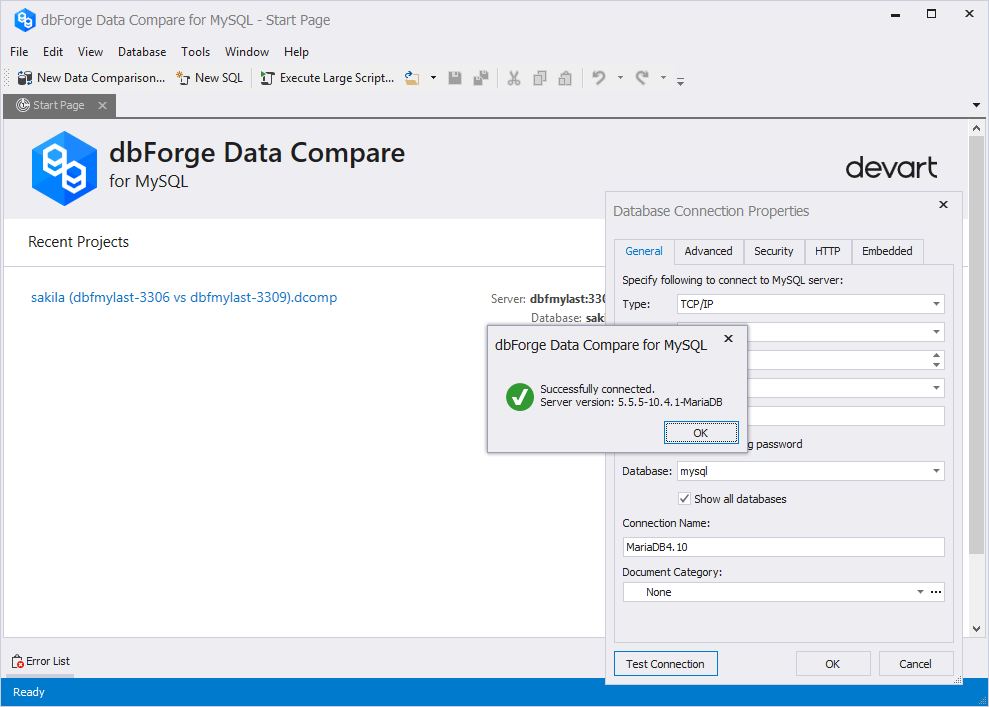The image size is (989, 707).
Task: Select the General tab
Action: pyautogui.click(x=644, y=251)
